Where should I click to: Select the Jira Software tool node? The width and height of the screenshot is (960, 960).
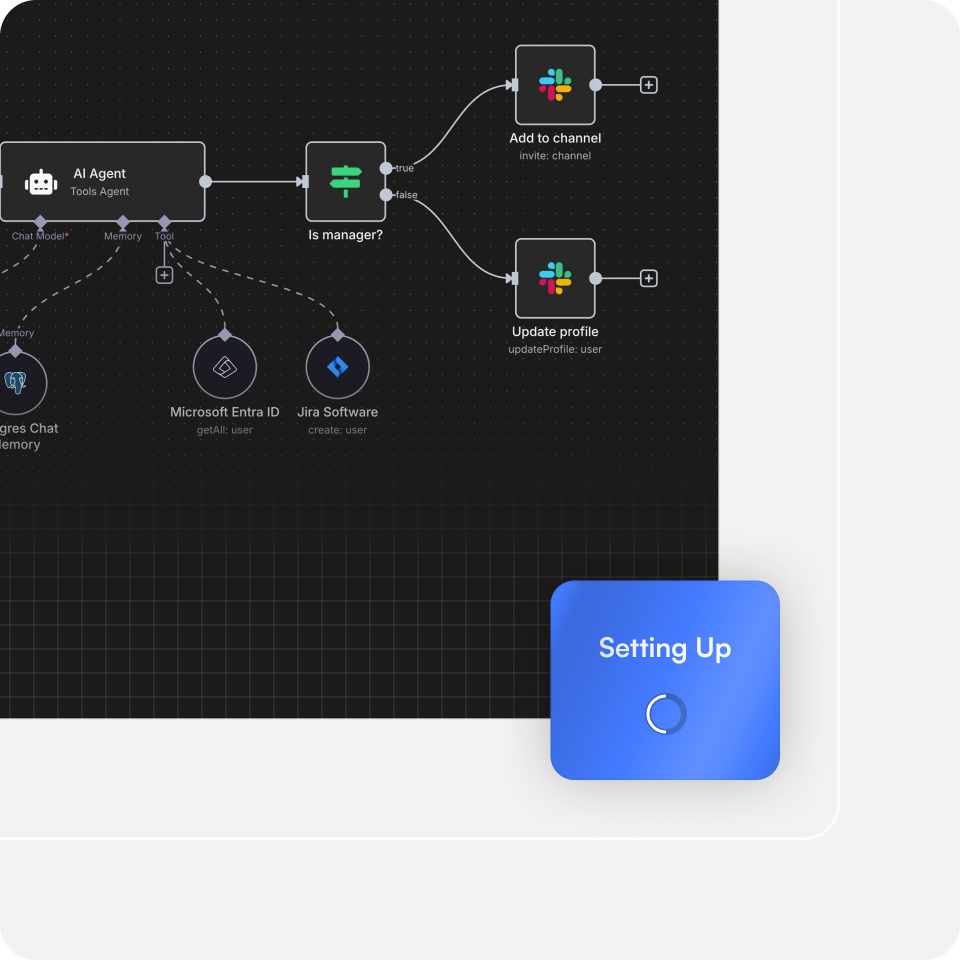click(338, 367)
